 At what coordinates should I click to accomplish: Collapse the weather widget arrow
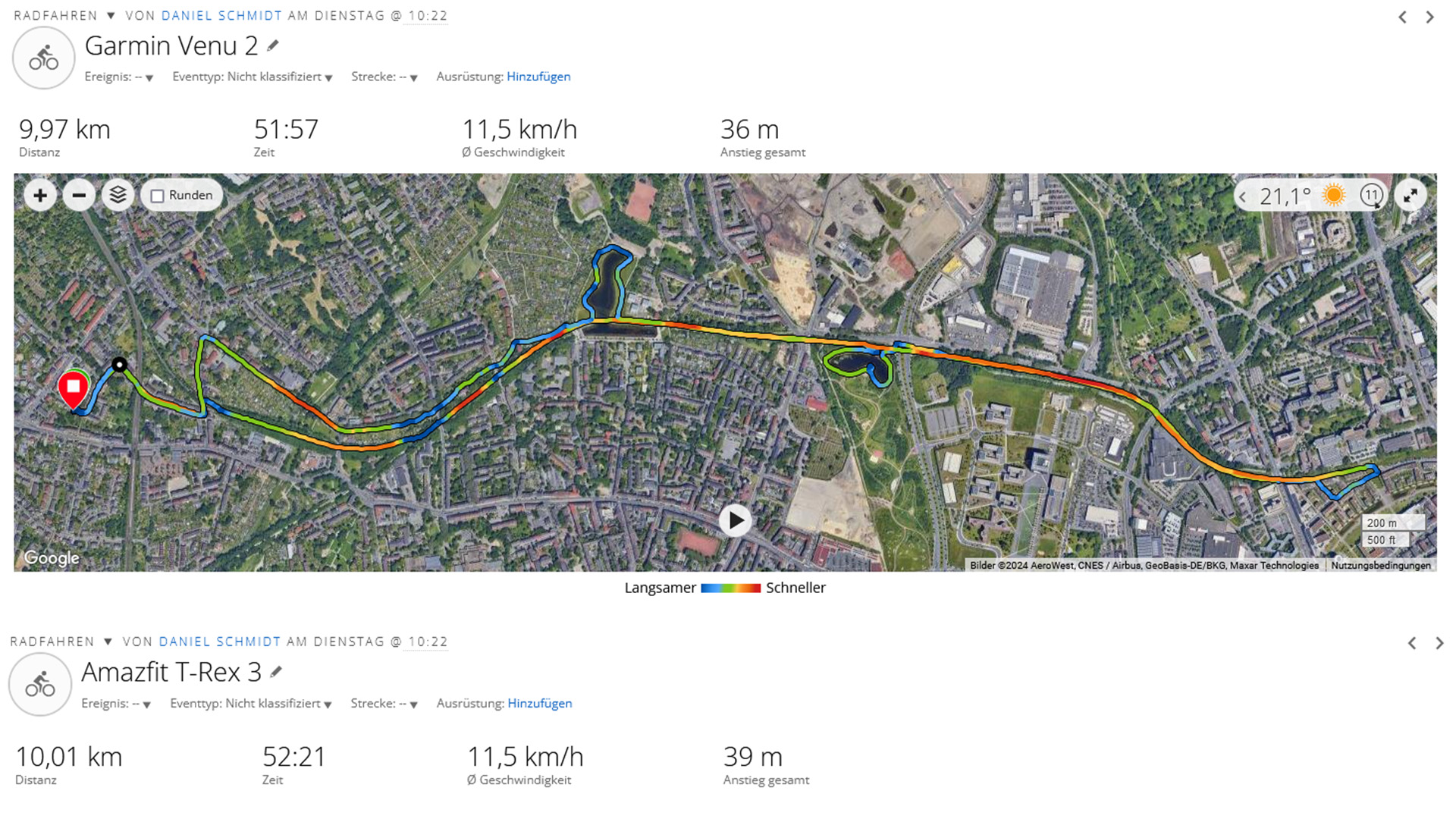click(x=1243, y=197)
